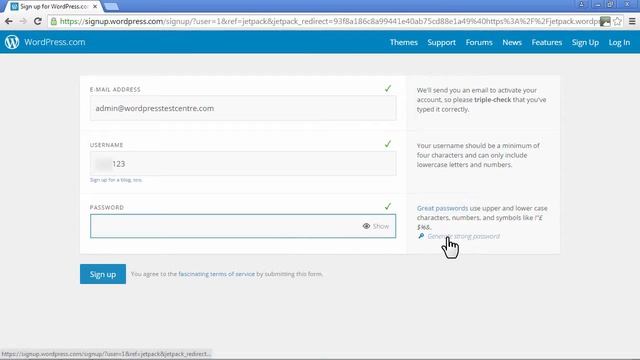
Task: Click the key icon beside Generate password
Action: tap(421, 236)
